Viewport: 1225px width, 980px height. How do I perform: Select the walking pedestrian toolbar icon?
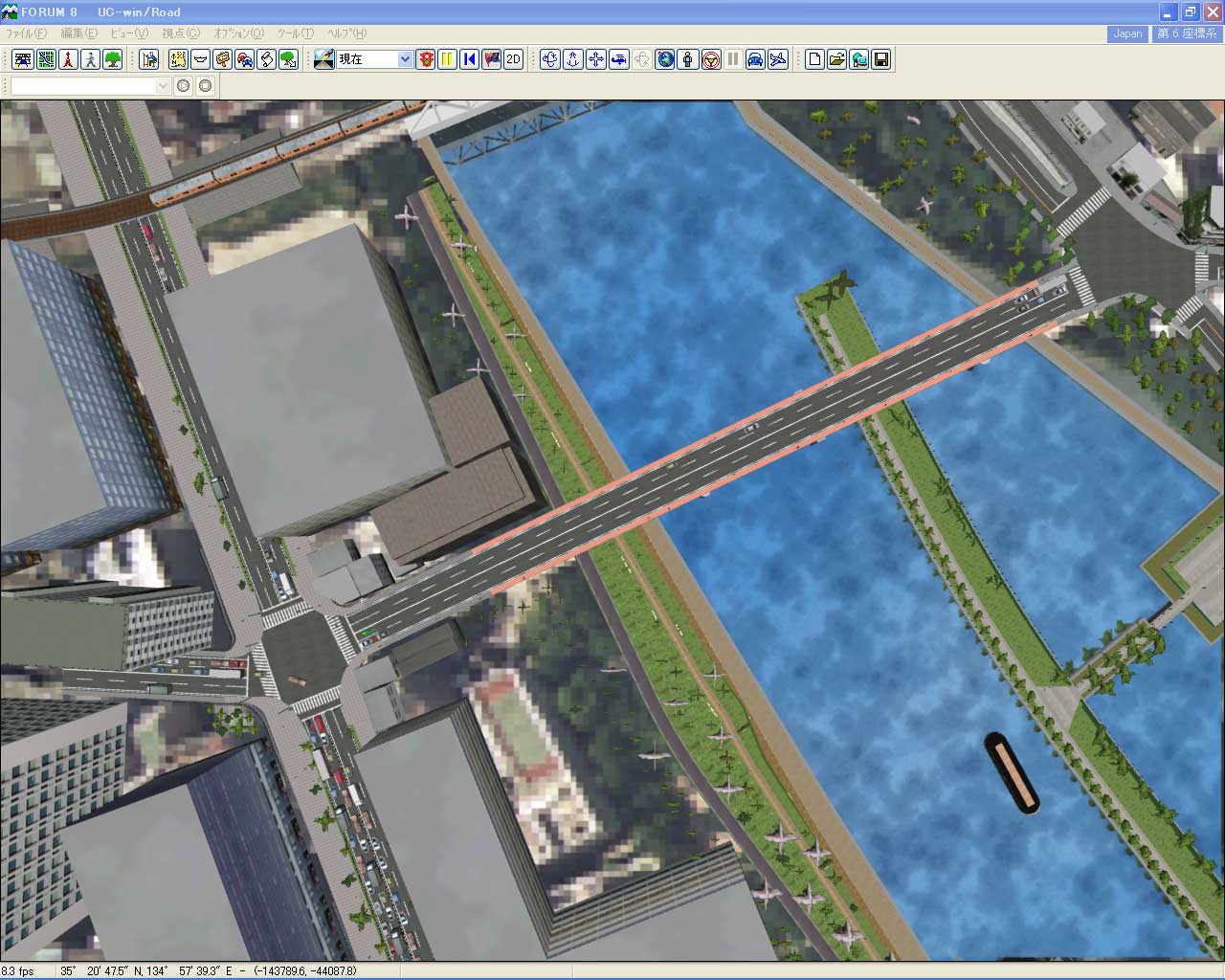tap(90, 59)
